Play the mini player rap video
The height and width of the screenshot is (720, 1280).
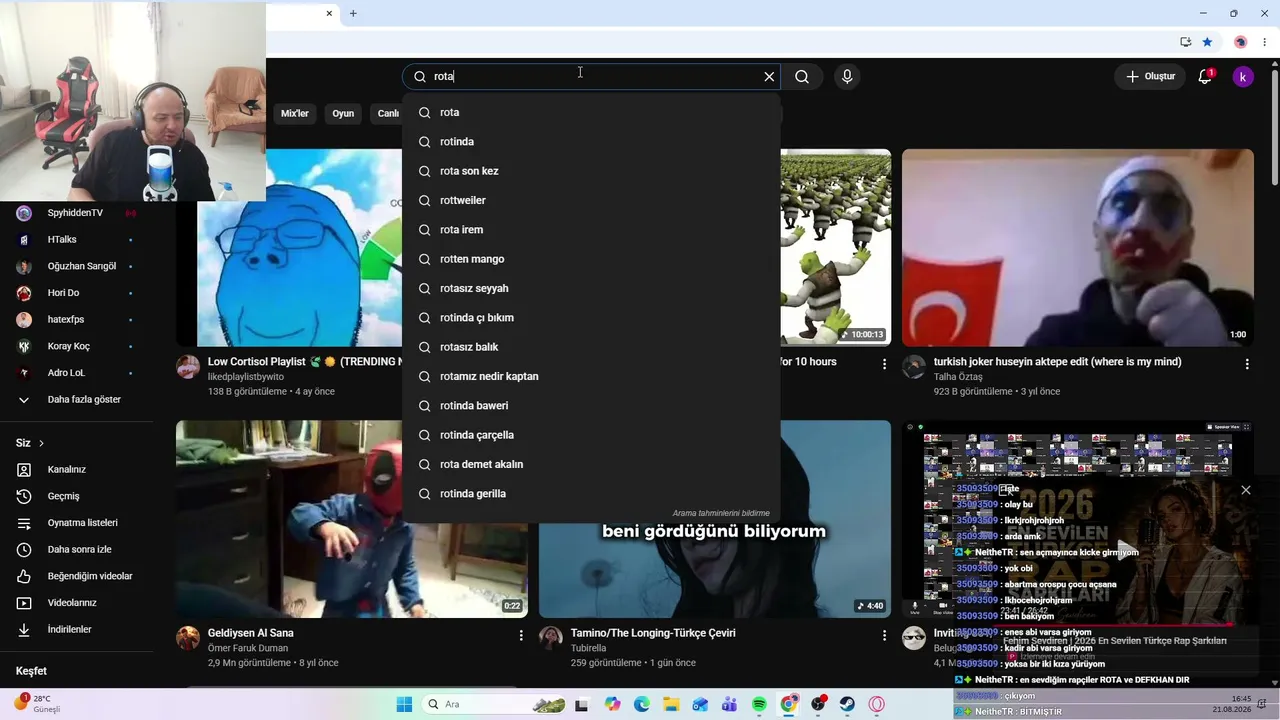(x=1126, y=551)
